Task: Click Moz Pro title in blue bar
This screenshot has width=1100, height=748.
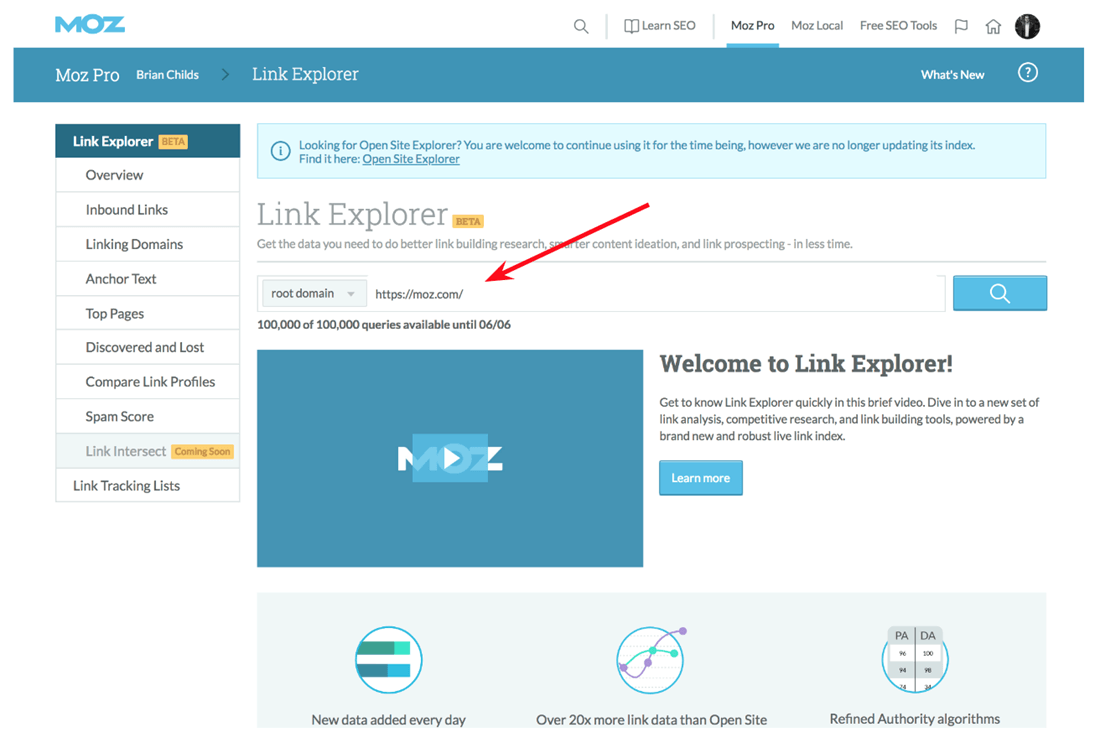Action: [87, 74]
